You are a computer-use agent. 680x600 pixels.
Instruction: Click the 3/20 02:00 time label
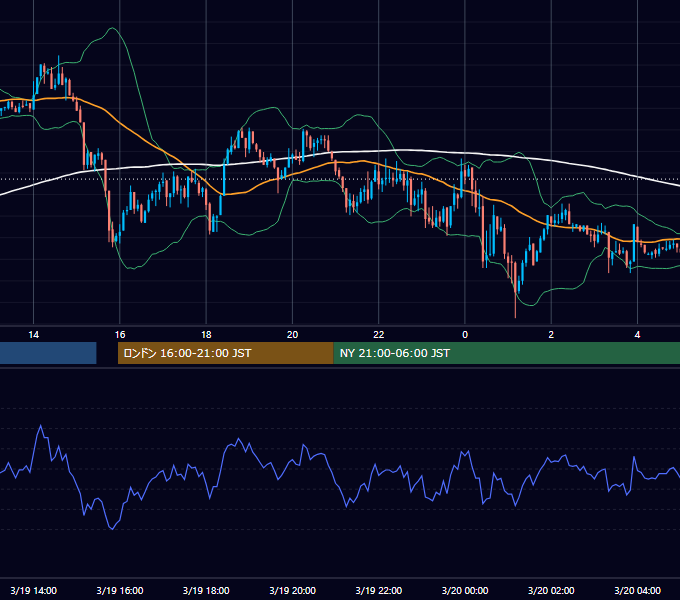click(x=551, y=590)
